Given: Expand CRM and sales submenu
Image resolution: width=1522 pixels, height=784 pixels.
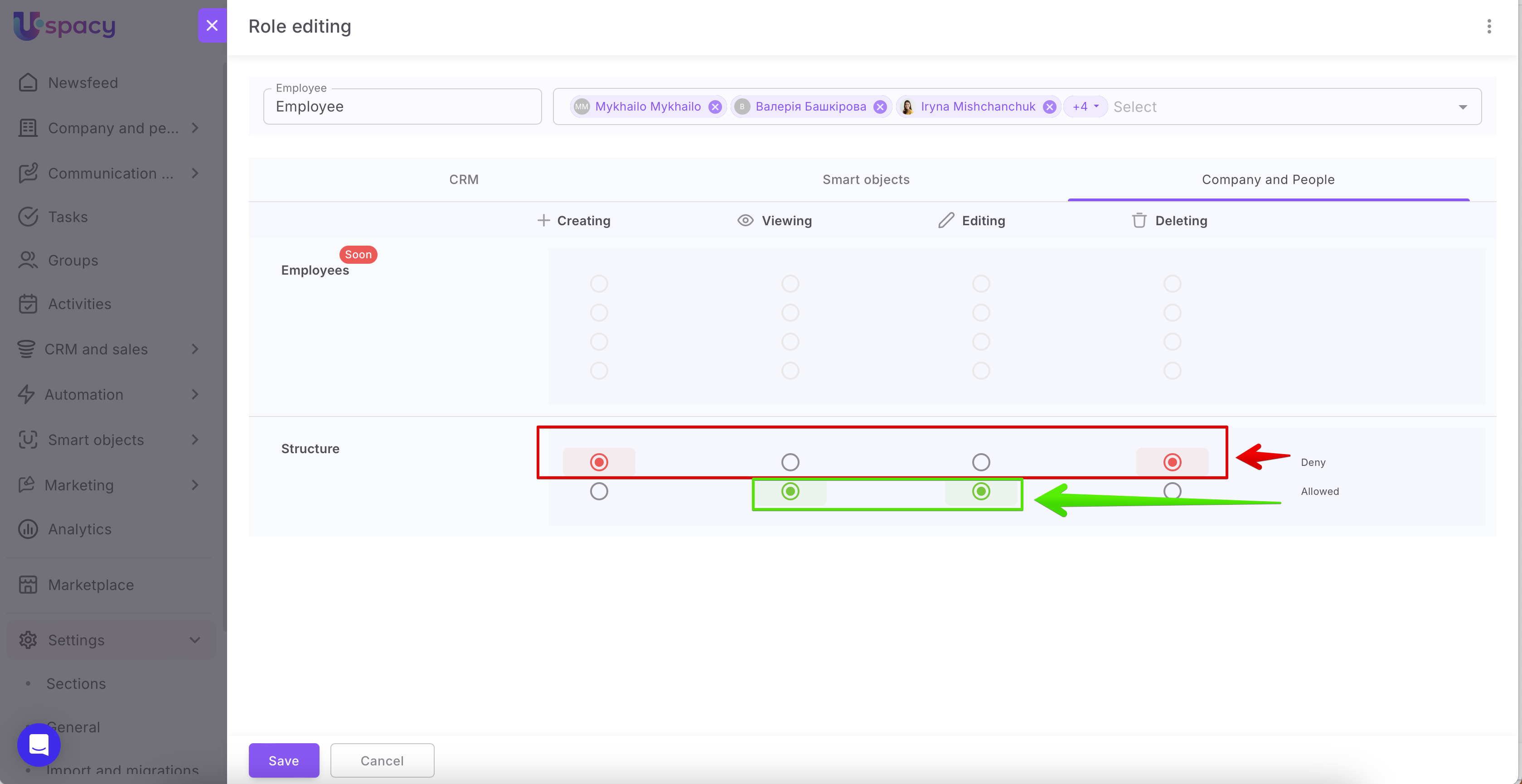Looking at the screenshot, I should [x=195, y=349].
